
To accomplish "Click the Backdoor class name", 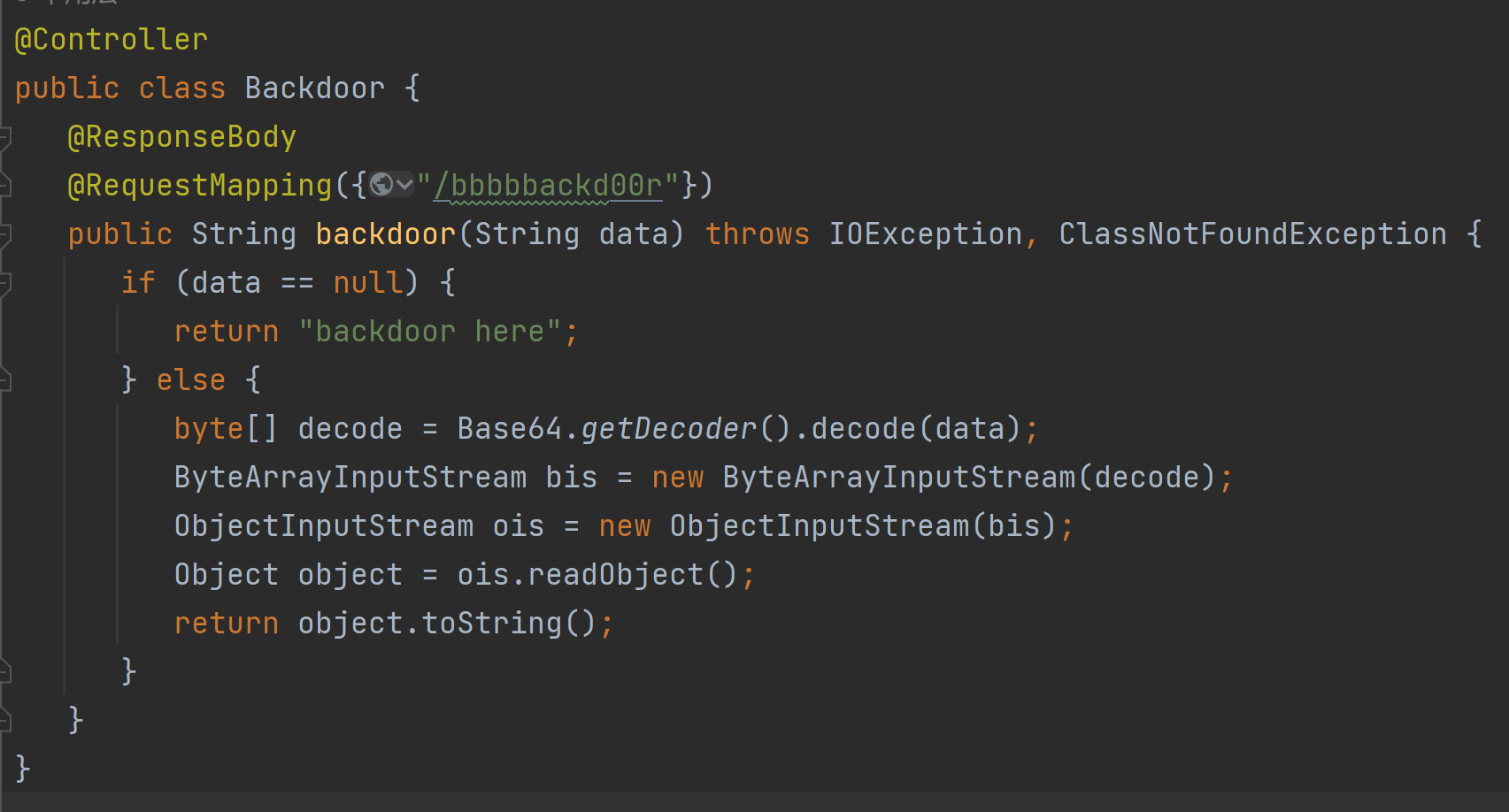I will (x=315, y=88).
